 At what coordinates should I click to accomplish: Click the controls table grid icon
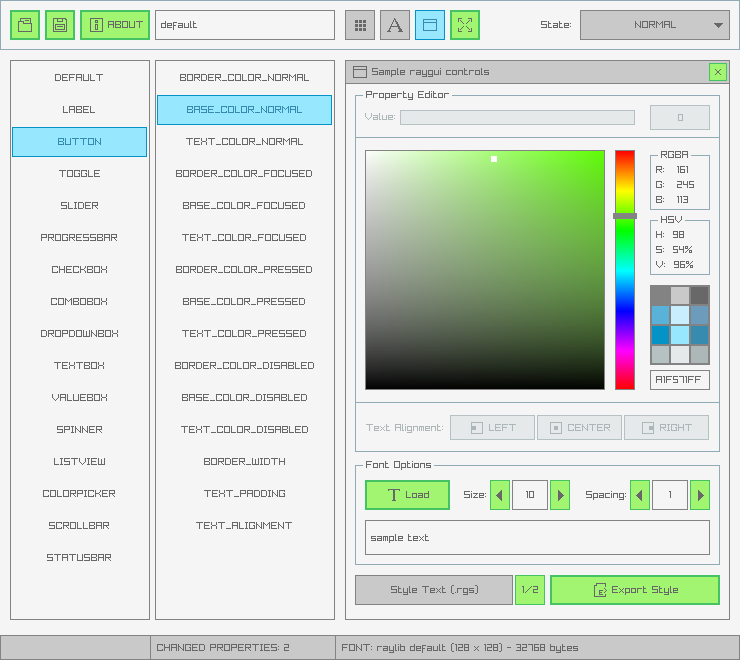[360, 25]
